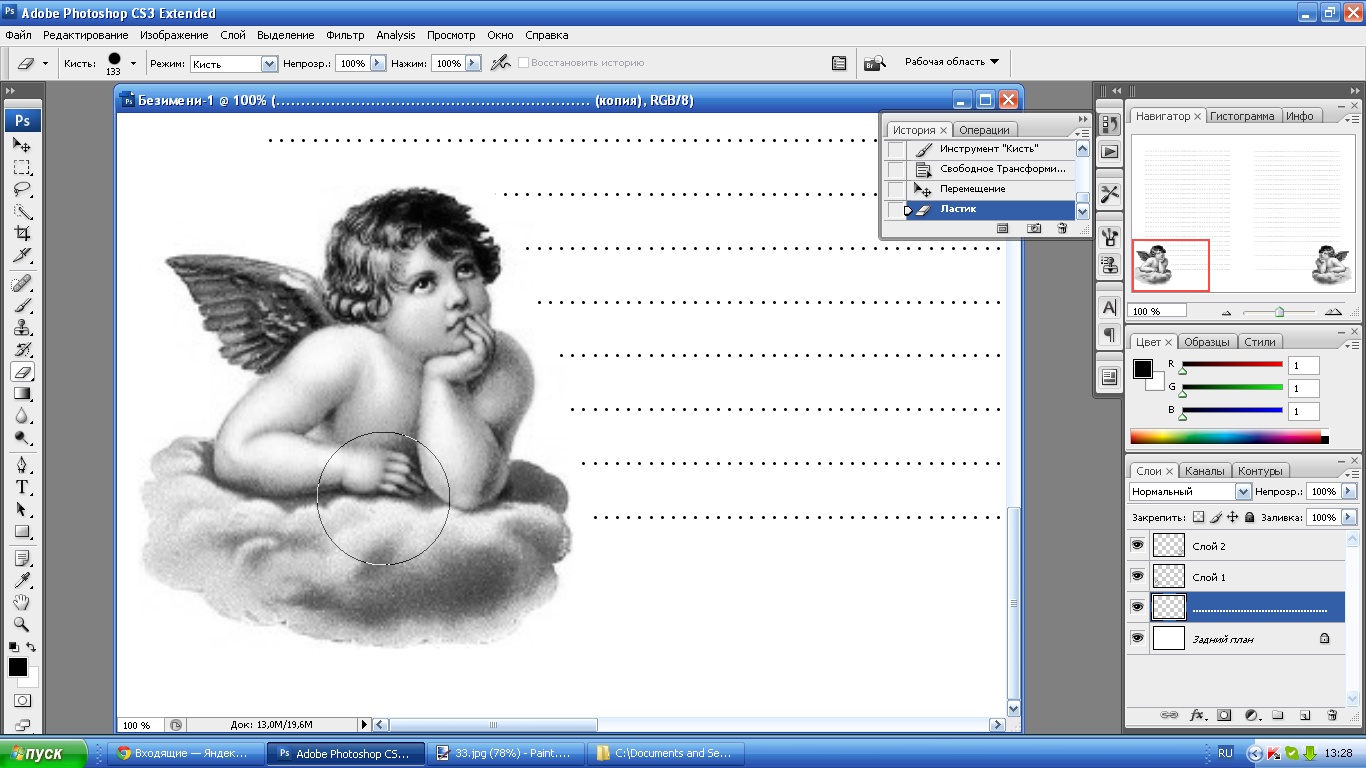Select the Move tool in the toolbox
Image resolution: width=1366 pixels, height=768 pixels.
pyautogui.click(x=21, y=144)
